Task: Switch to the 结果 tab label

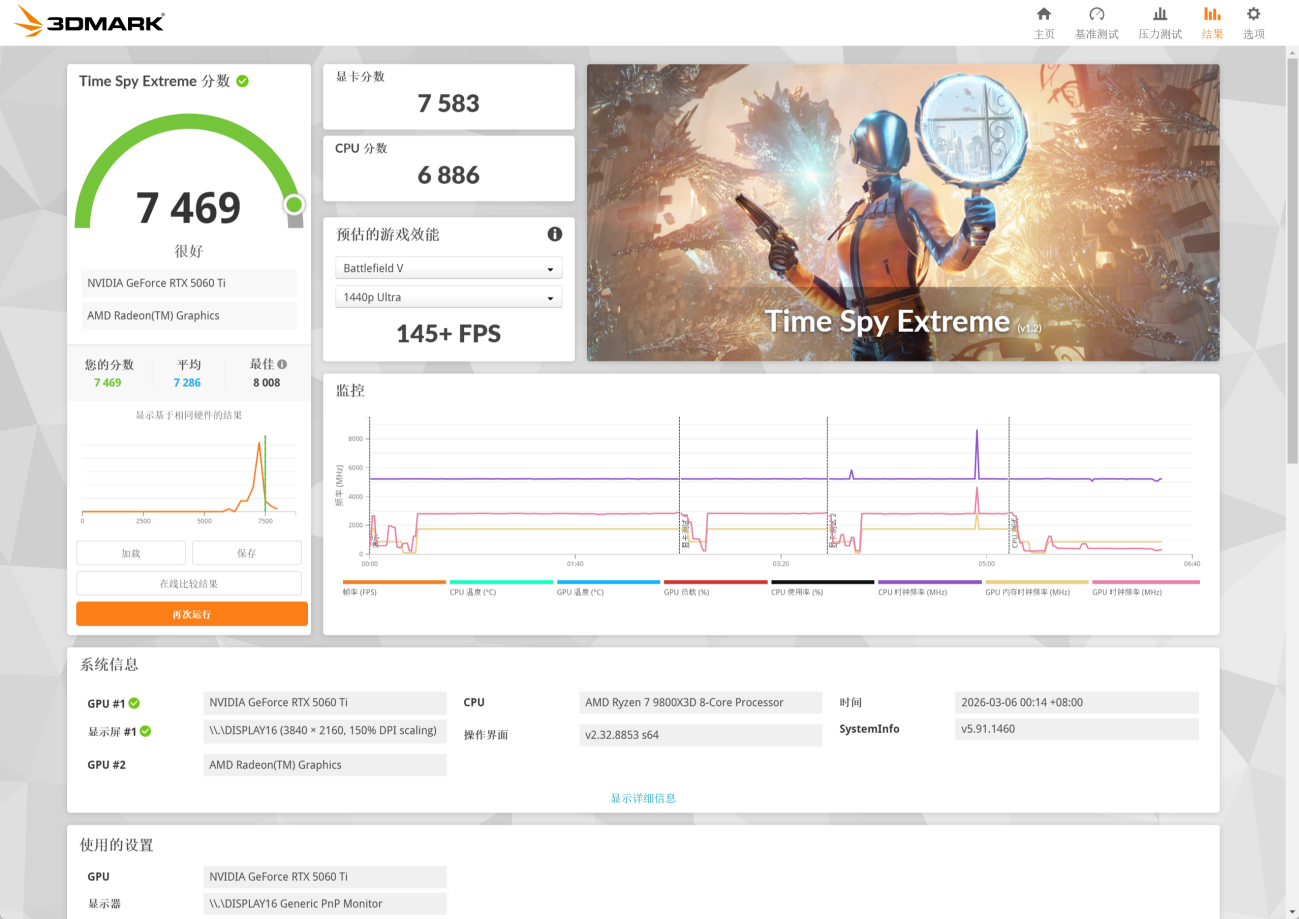Action: tap(1212, 34)
